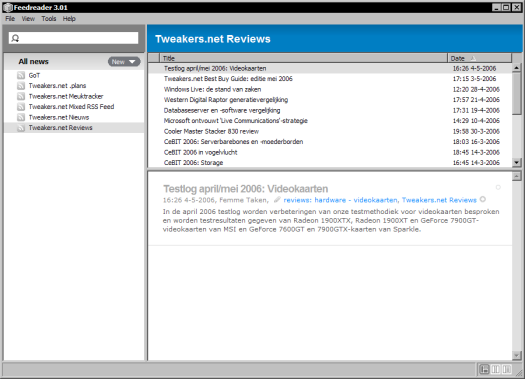Open the Testlog april/mei 2006 headline in preview
525x379 pixels.
tap(245, 189)
